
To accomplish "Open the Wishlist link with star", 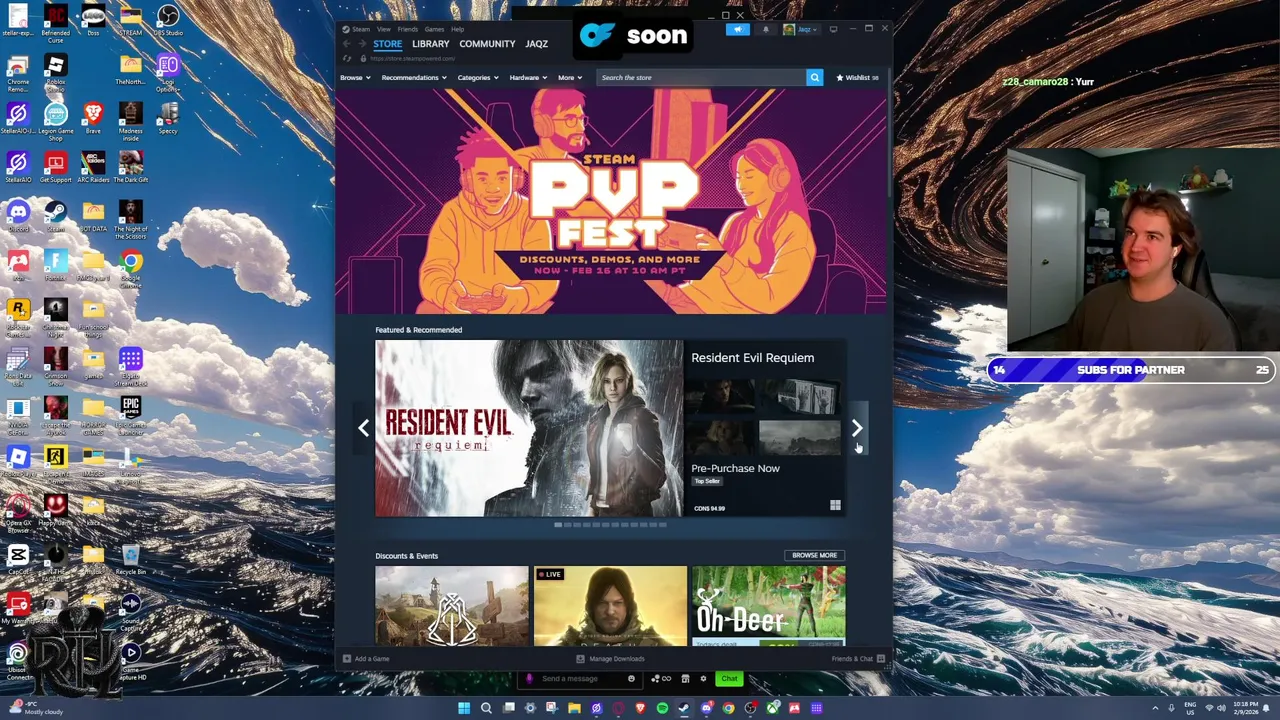I will coord(858,78).
